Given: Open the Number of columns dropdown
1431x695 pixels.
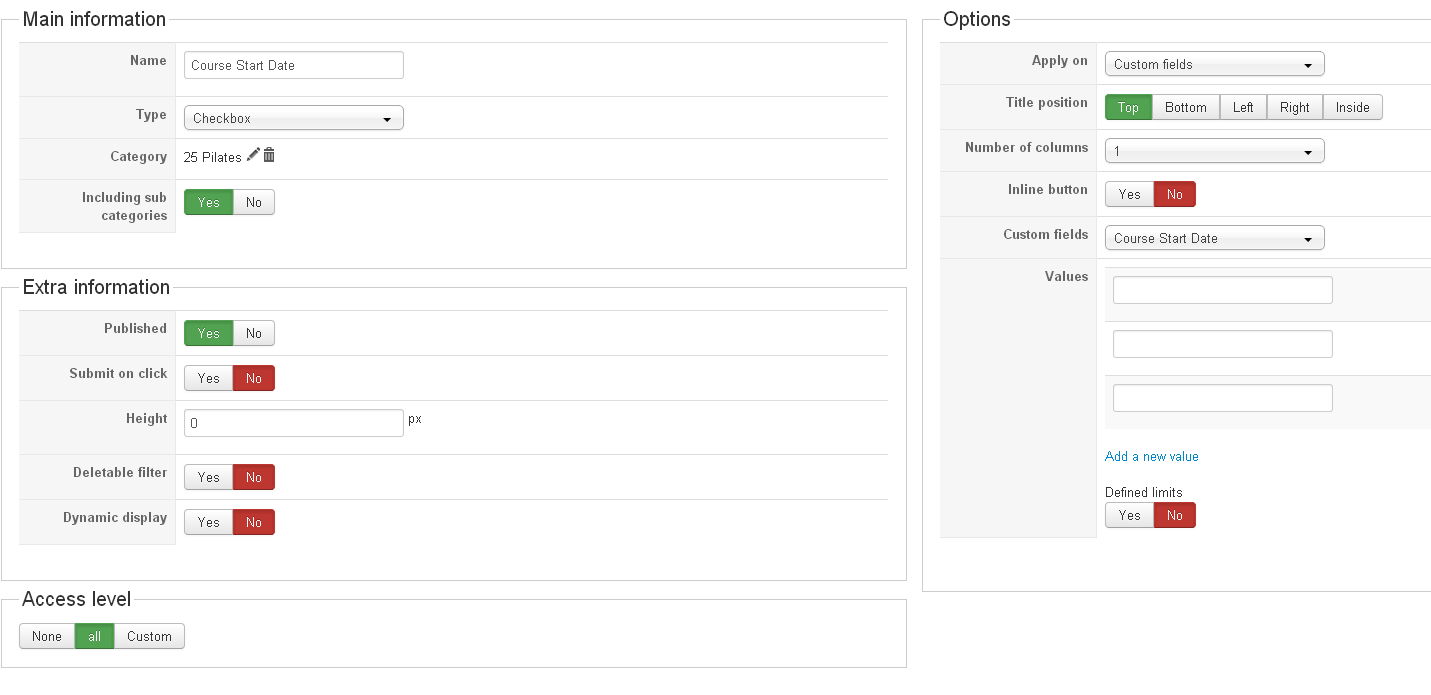Looking at the screenshot, I should (x=1214, y=151).
